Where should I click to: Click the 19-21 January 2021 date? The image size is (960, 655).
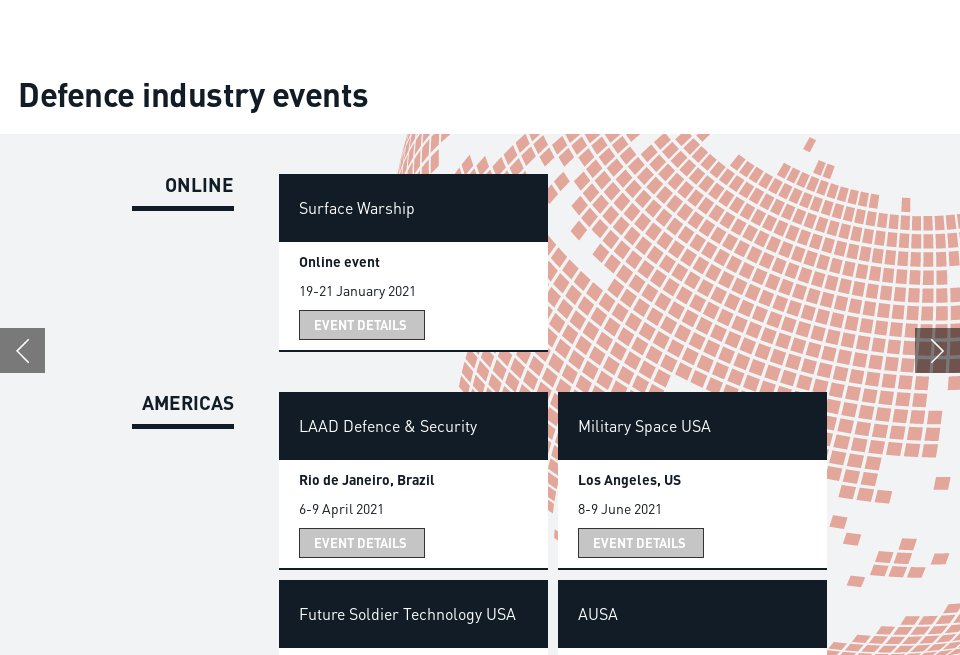point(357,291)
